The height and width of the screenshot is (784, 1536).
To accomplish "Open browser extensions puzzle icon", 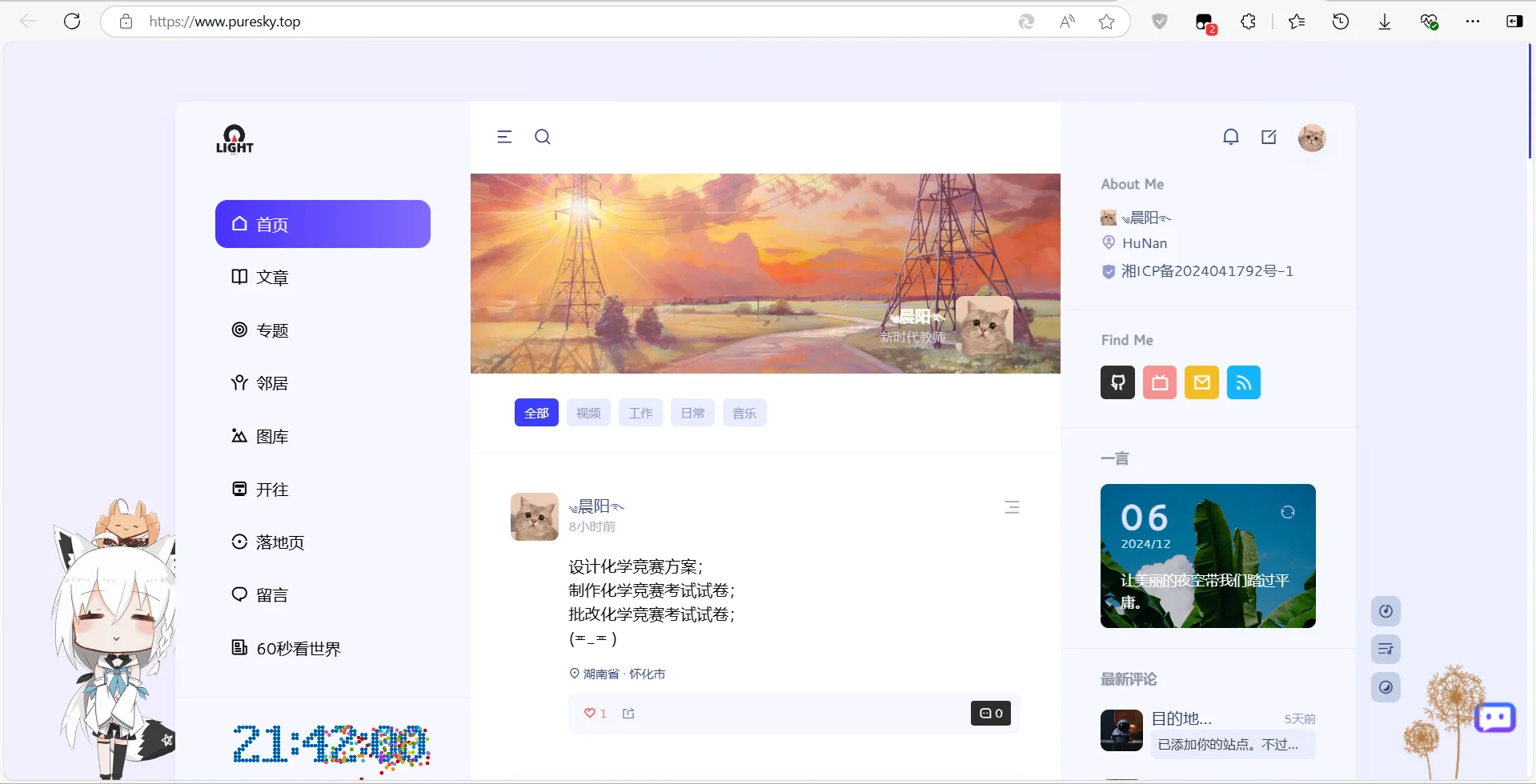I will pos(1248,22).
